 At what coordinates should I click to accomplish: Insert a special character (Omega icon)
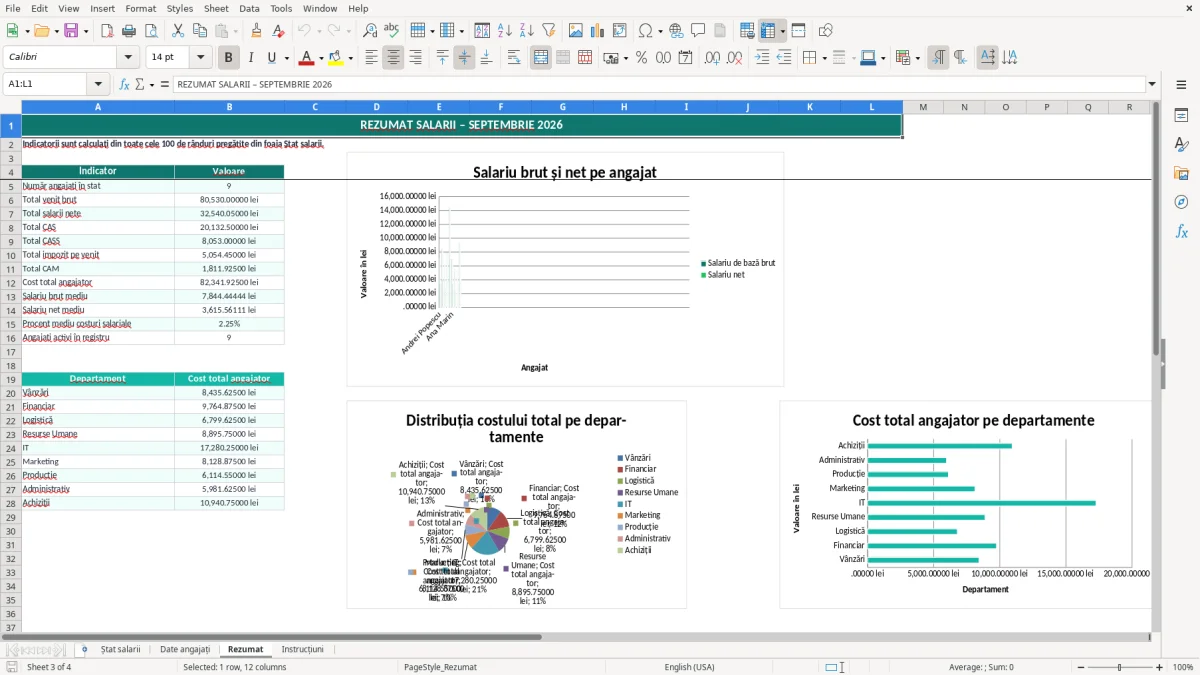tap(645, 31)
